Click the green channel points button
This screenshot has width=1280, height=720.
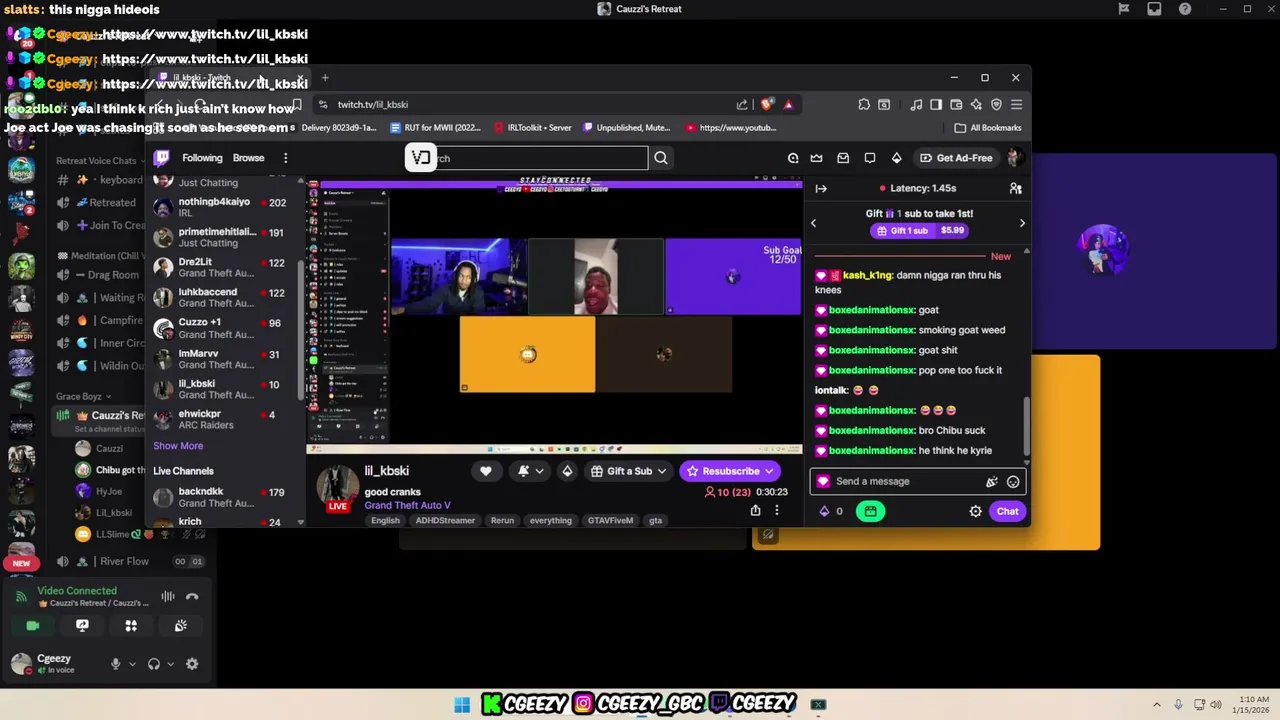tap(870, 511)
